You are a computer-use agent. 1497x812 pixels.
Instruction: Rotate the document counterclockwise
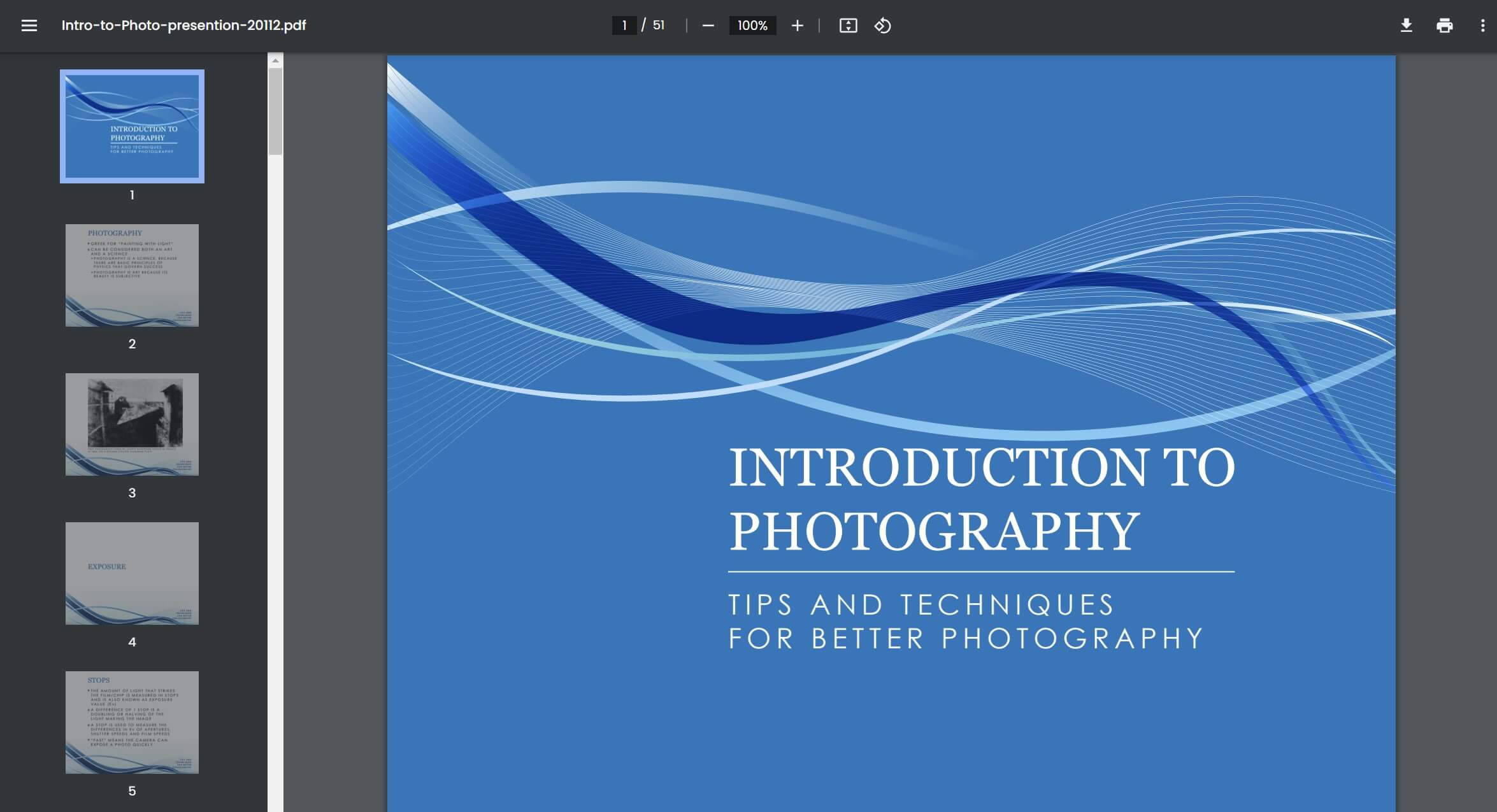(882, 25)
